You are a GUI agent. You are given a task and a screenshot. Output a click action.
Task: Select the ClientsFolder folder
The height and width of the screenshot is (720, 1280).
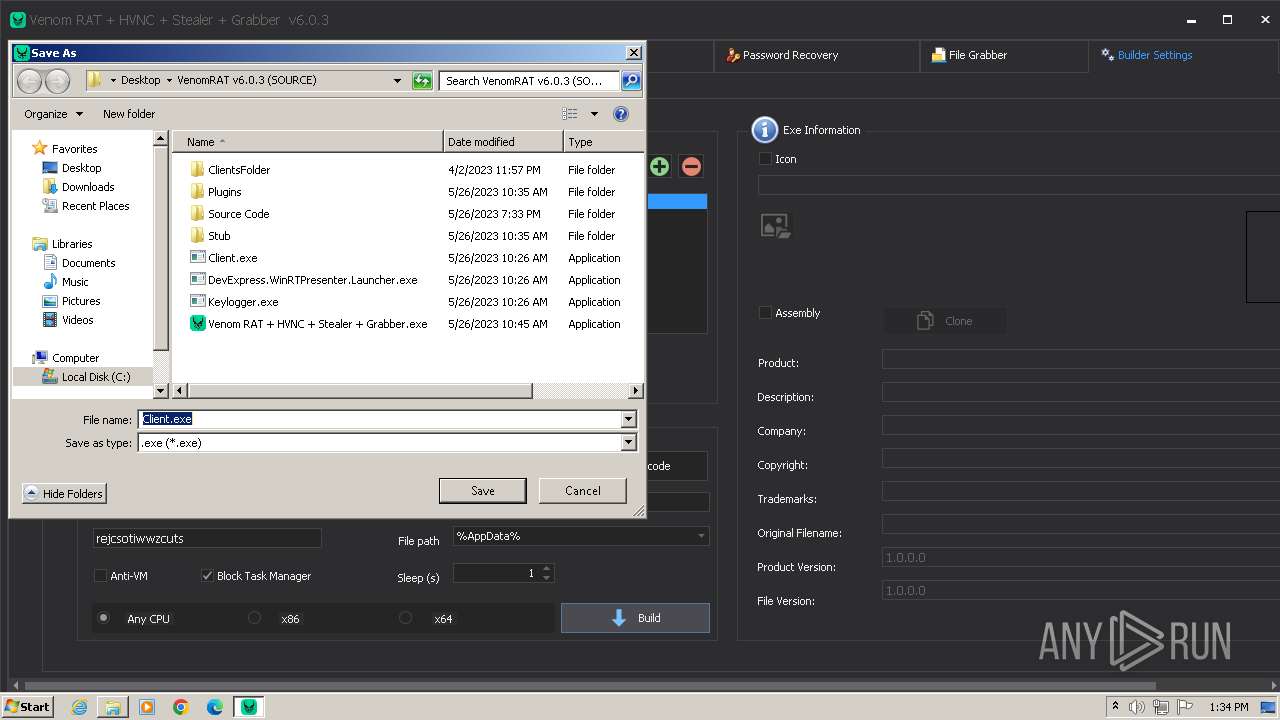239,170
